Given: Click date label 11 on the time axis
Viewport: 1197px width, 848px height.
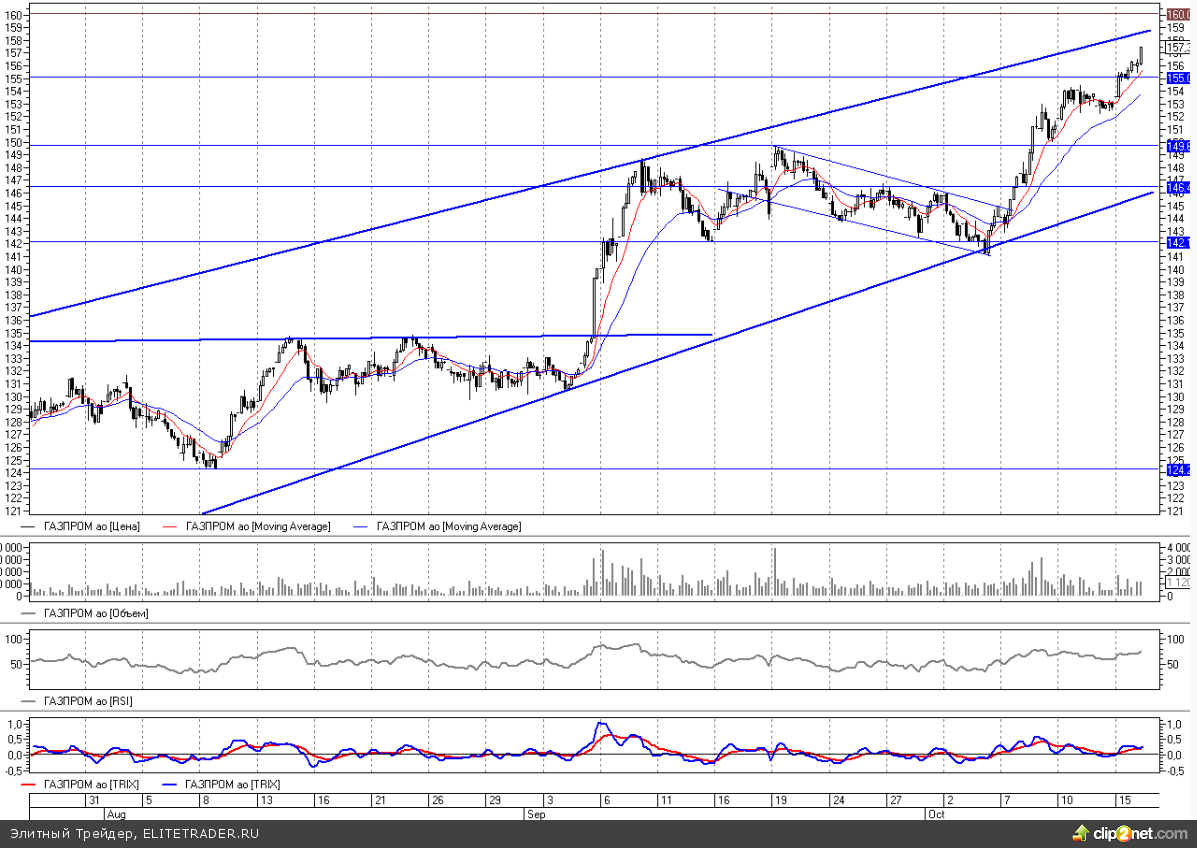Looking at the screenshot, I should [666, 800].
